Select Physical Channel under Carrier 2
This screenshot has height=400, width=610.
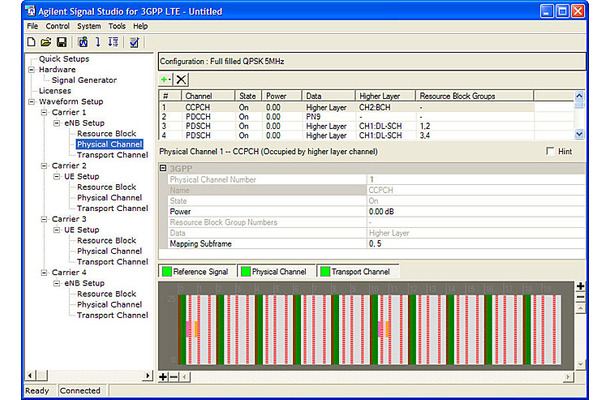pyautogui.click(x=109, y=198)
